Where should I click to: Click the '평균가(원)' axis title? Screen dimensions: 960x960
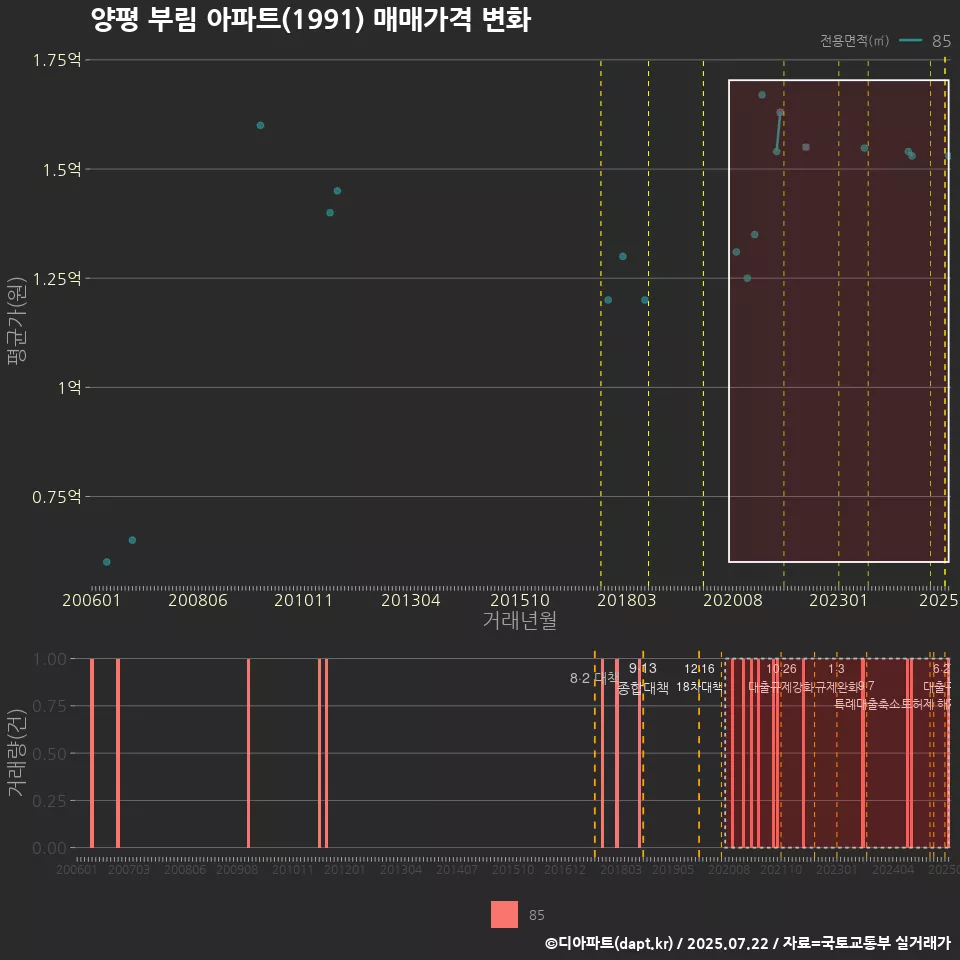[17, 321]
